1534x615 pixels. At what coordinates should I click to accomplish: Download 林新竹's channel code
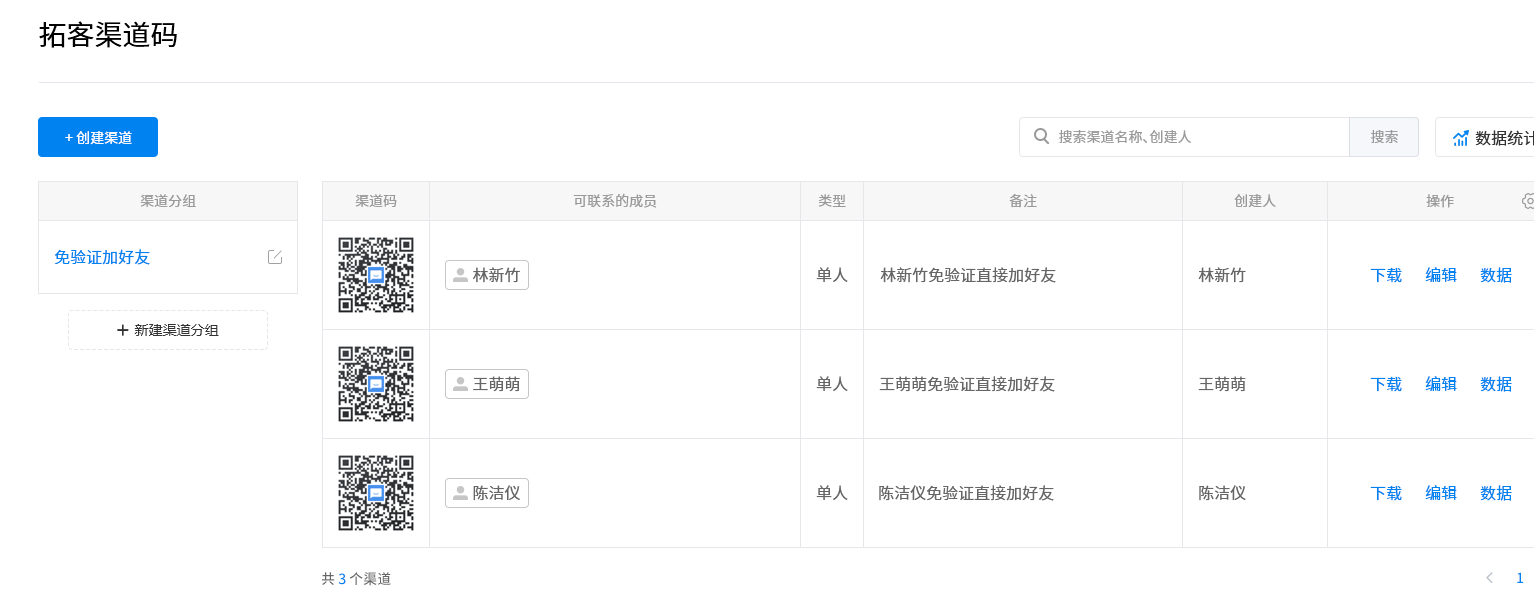click(x=1386, y=275)
